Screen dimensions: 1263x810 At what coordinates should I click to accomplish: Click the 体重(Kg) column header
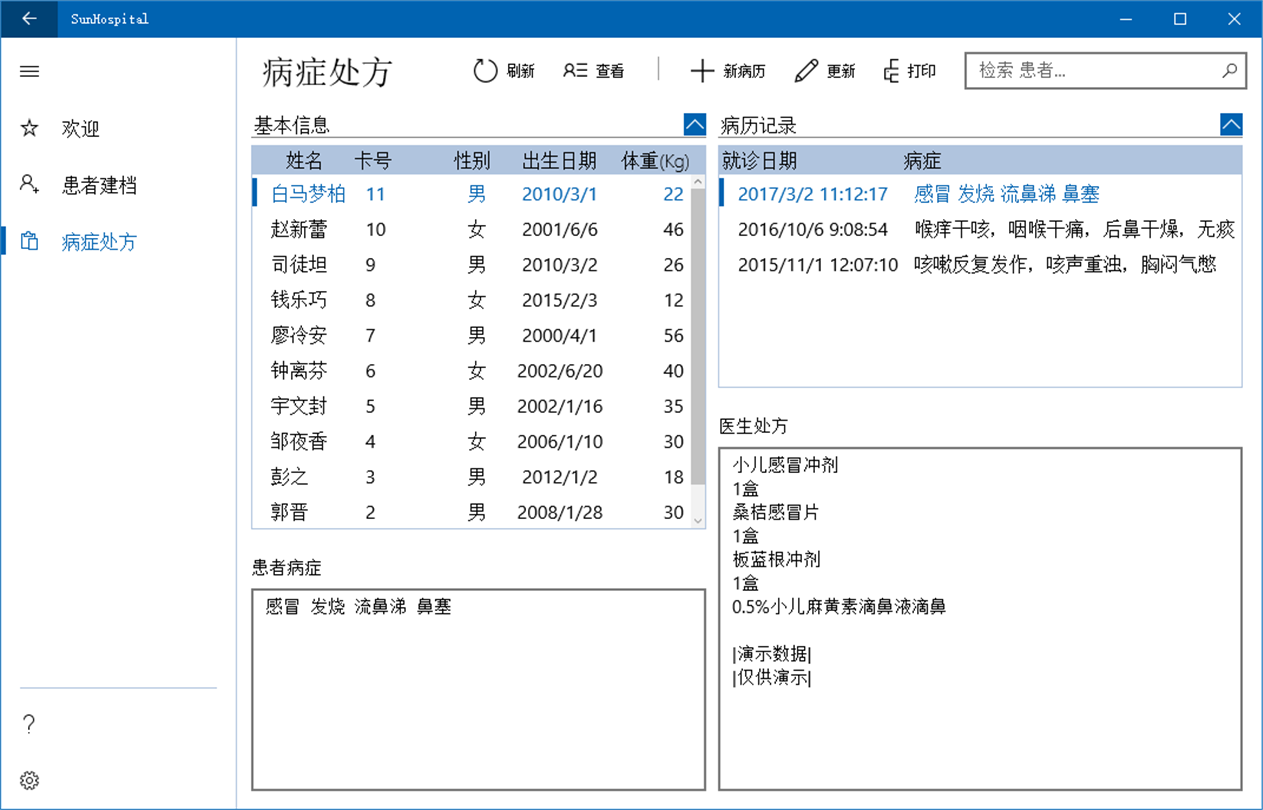[655, 161]
